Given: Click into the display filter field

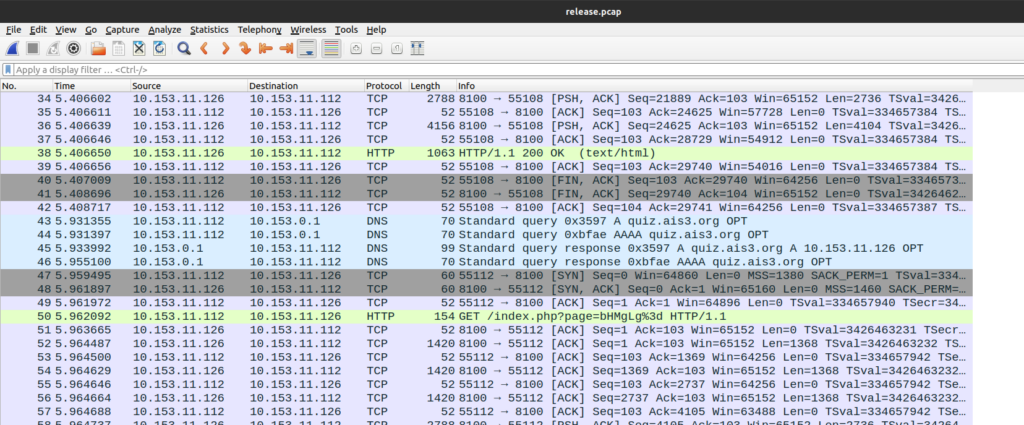Looking at the screenshot, I should (x=400, y=70).
